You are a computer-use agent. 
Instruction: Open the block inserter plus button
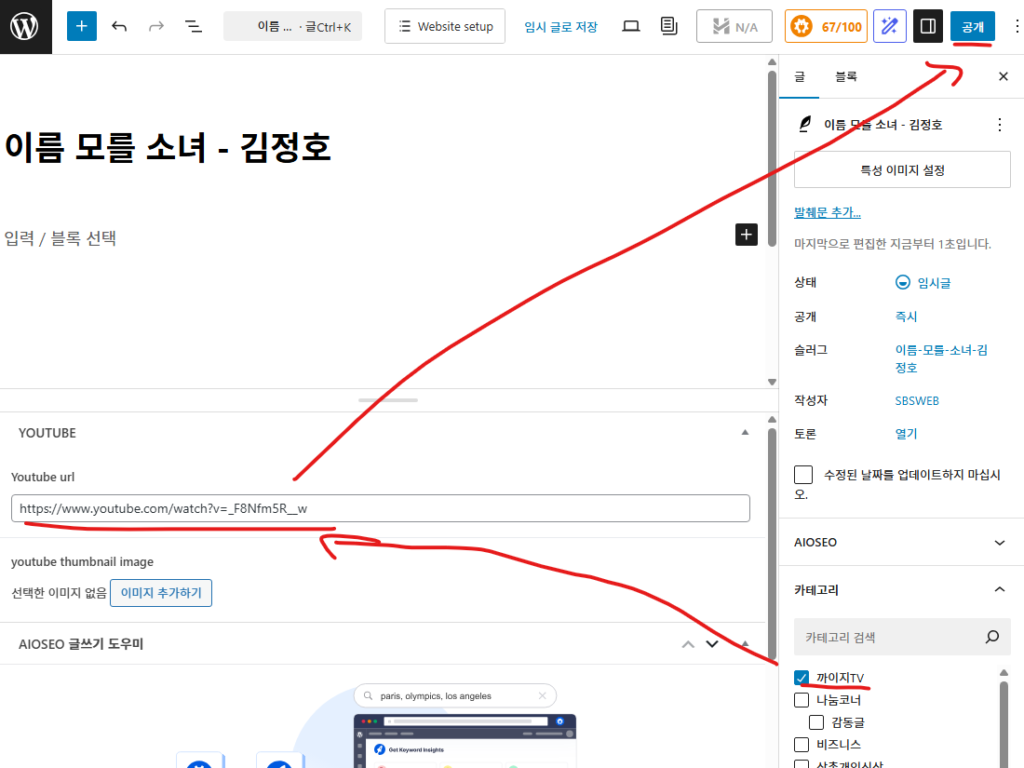click(x=82, y=26)
